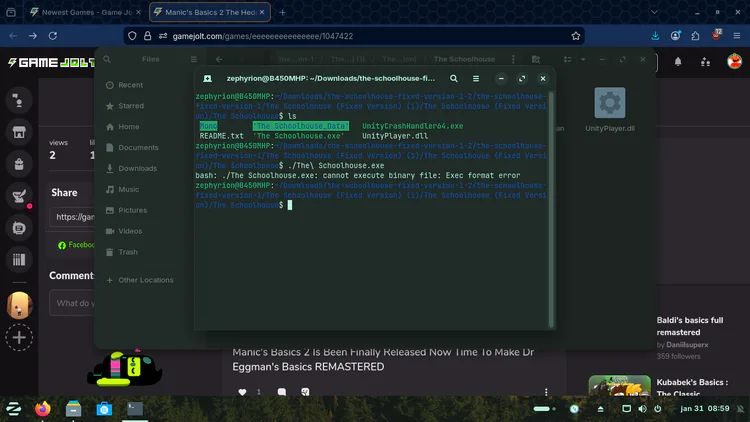Viewport: 750px width, 422px height.
Task: Open Kubabek's Basics game thumbnail
Action: coord(619,385)
